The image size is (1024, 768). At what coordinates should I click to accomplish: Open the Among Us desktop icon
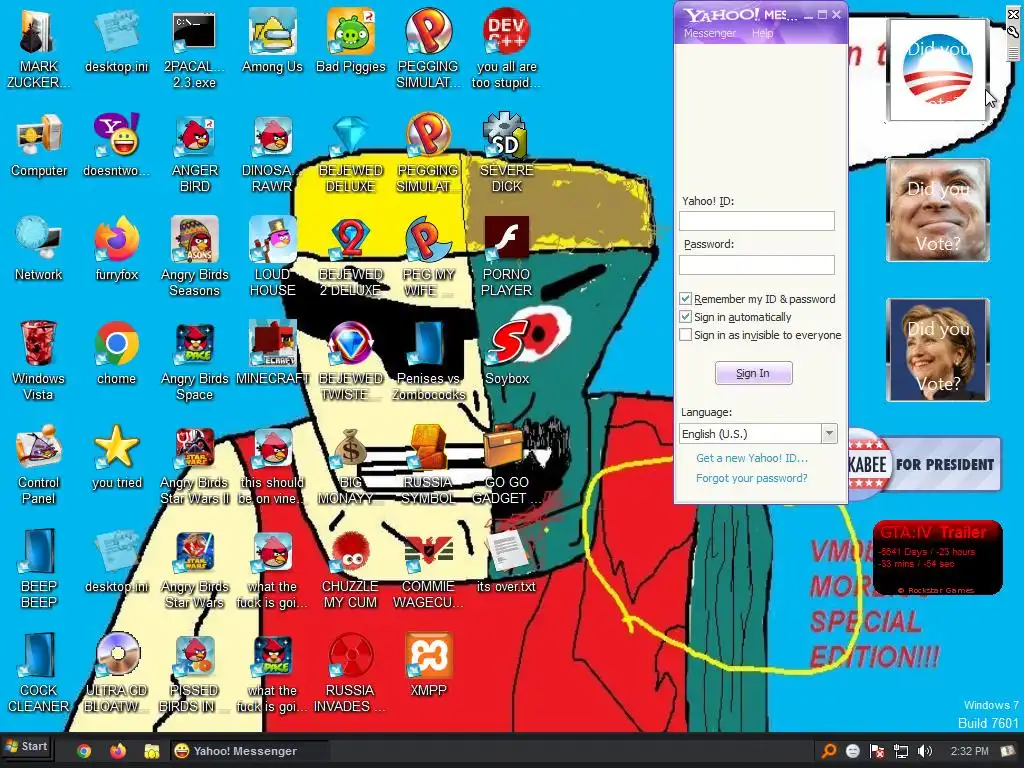click(x=272, y=40)
